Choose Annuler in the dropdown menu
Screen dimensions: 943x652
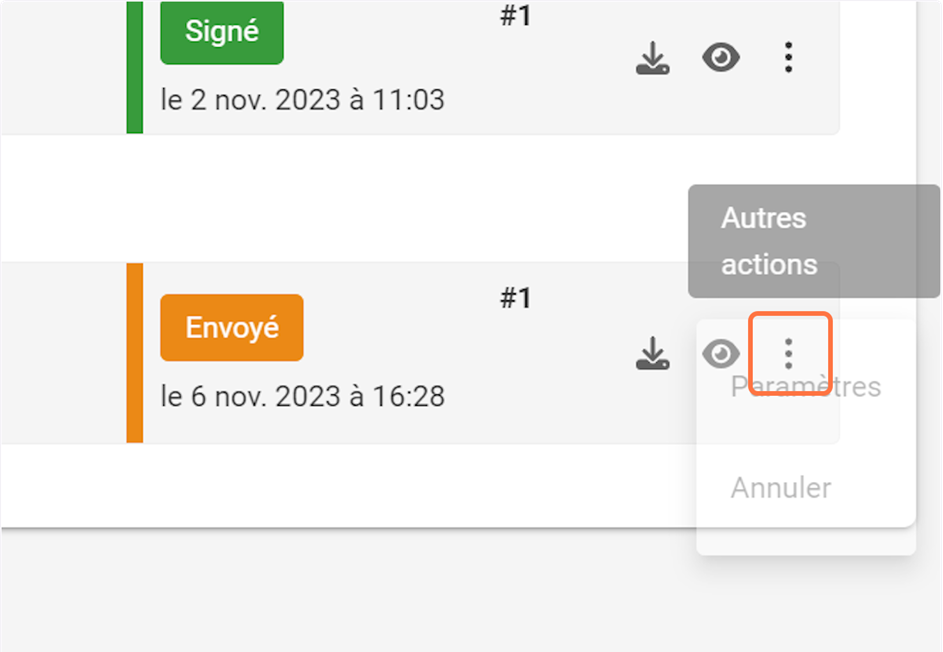[781, 488]
